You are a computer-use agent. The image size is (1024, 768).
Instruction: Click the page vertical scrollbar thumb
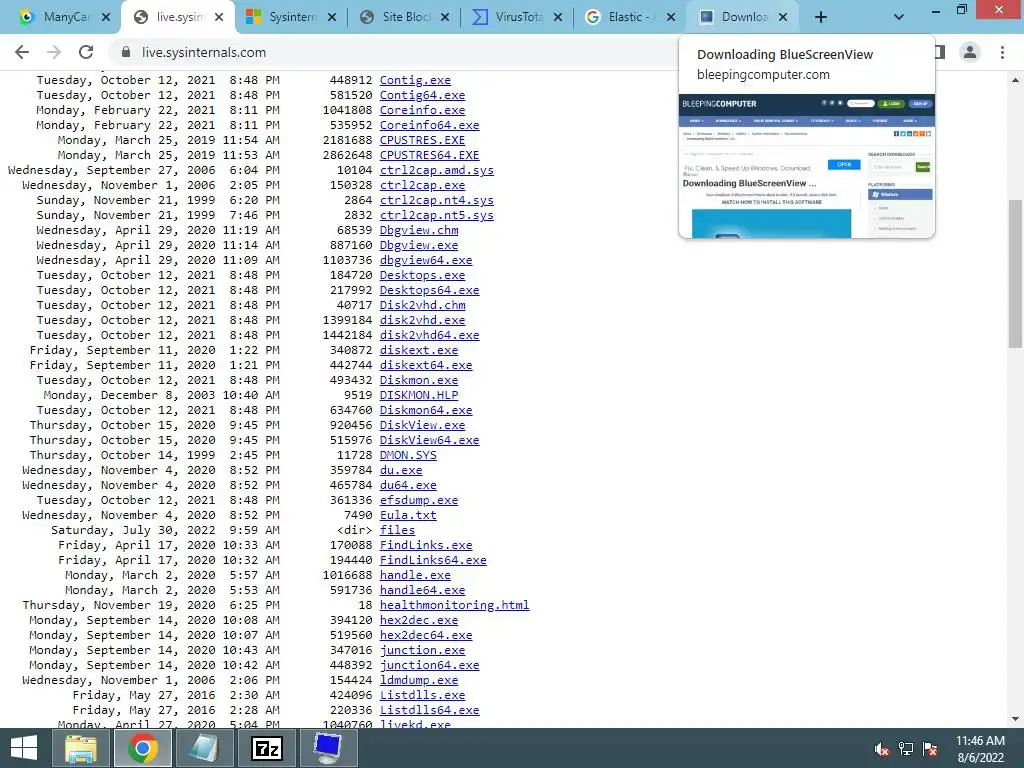tap(1015, 274)
